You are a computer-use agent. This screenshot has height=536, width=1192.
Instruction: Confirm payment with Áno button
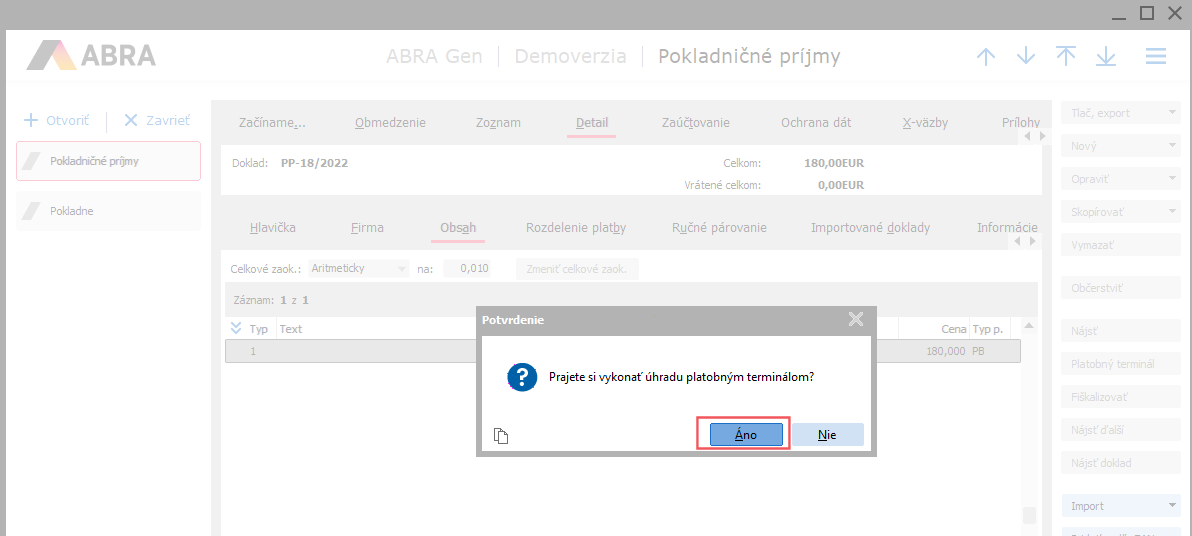click(x=746, y=435)
